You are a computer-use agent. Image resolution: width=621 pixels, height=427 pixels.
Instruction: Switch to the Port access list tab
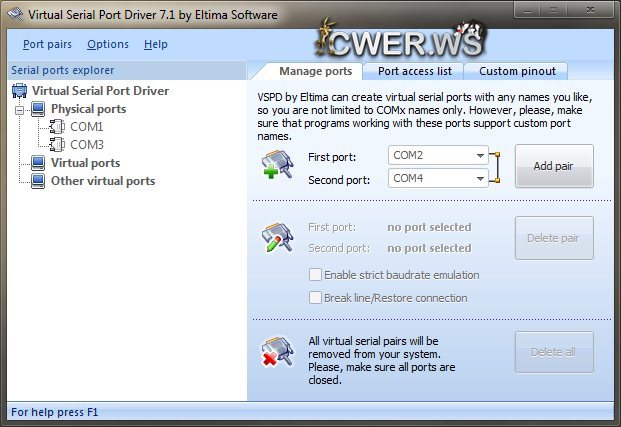pyautogui.click(x=415, y=71)
